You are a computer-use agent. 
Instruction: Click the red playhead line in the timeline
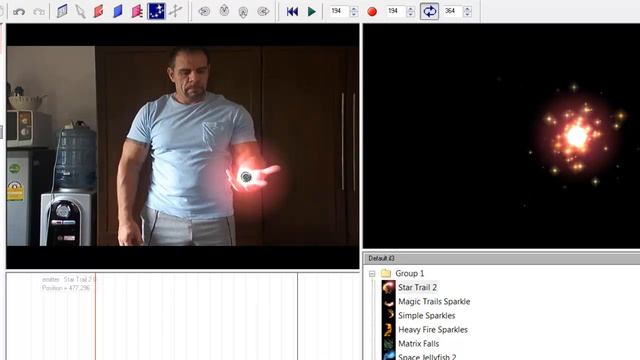[x=95, y=316]
